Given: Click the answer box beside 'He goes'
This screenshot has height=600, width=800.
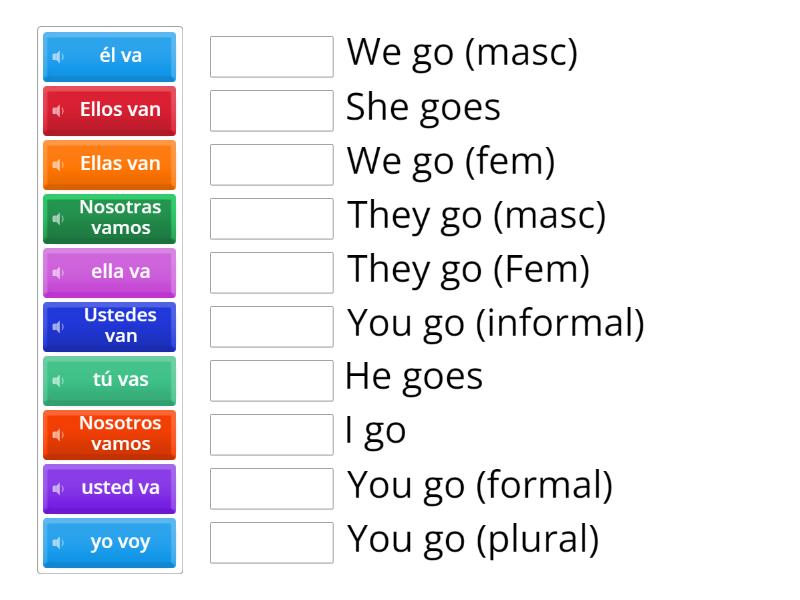Looking at the screenshot, I should pos(271,380).
